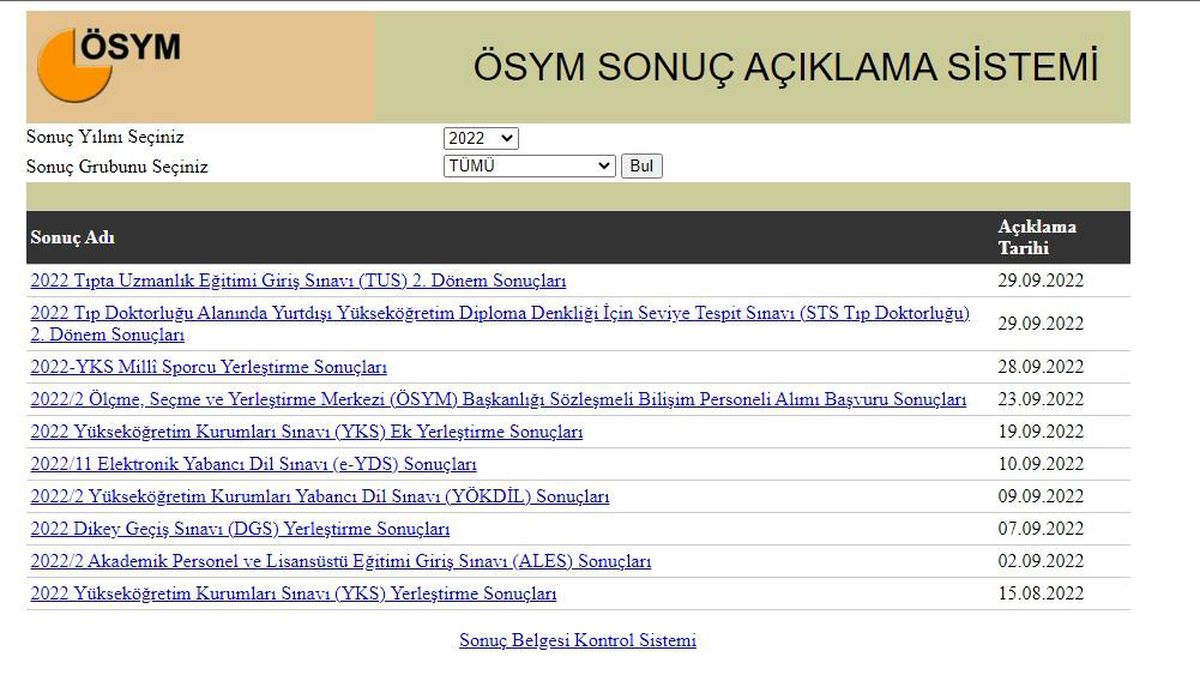
Task: Click the Bul button
Action: [642, 166]
